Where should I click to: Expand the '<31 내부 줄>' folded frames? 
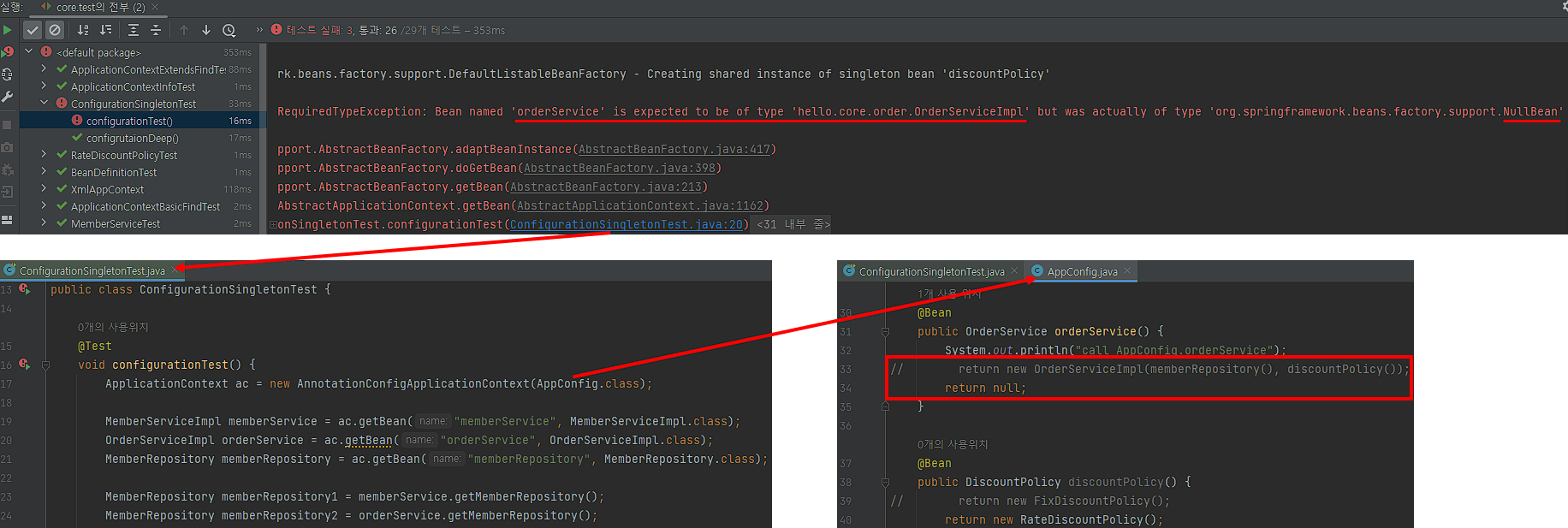point(793,224)
